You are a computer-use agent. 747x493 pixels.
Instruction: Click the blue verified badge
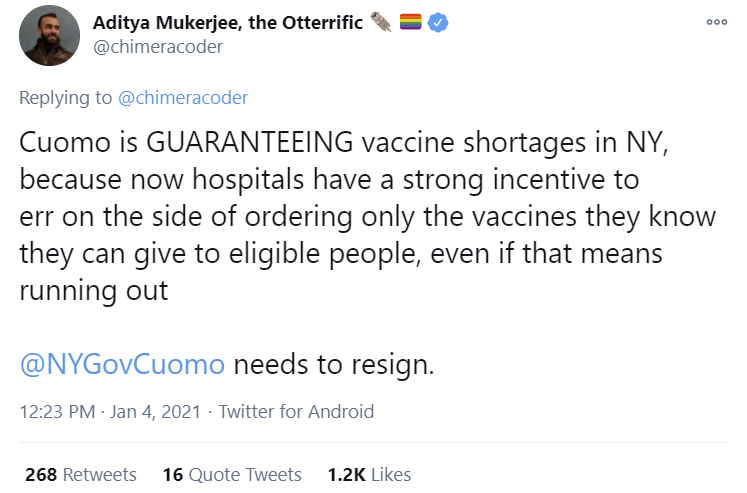coord(438,23)
